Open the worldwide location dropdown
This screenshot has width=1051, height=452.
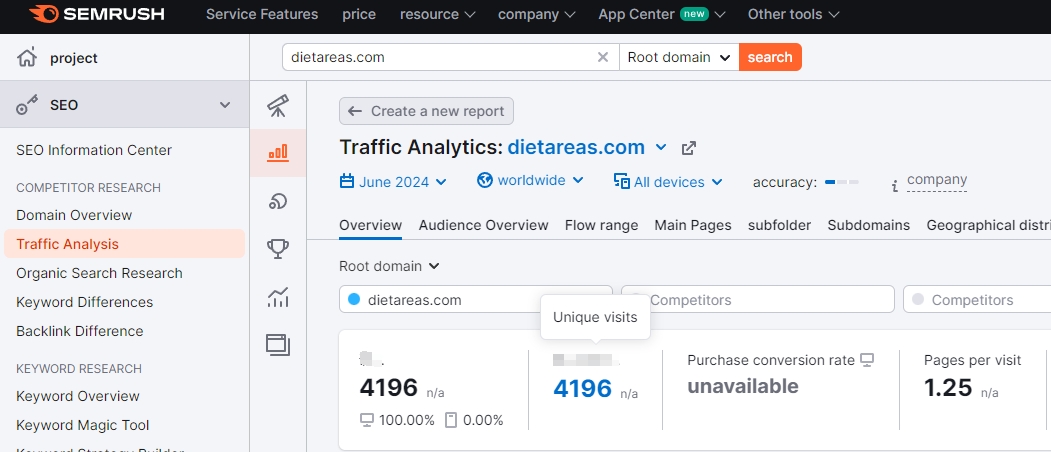[x=530, y=180]
